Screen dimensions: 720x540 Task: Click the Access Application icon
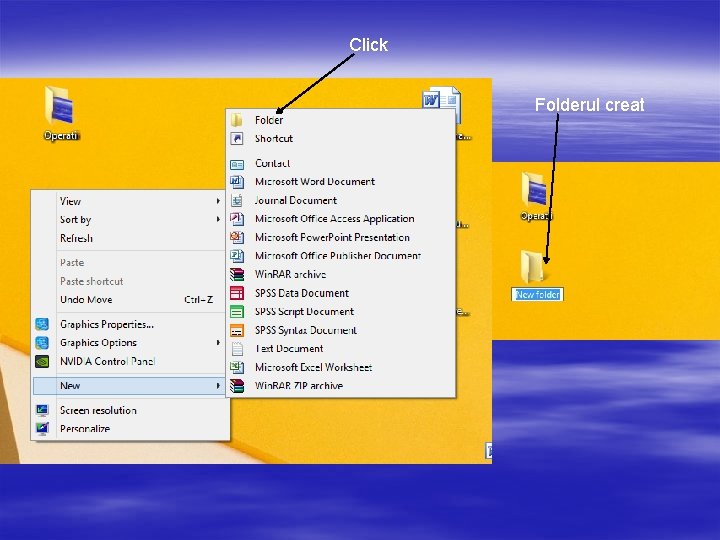(236, 219)
